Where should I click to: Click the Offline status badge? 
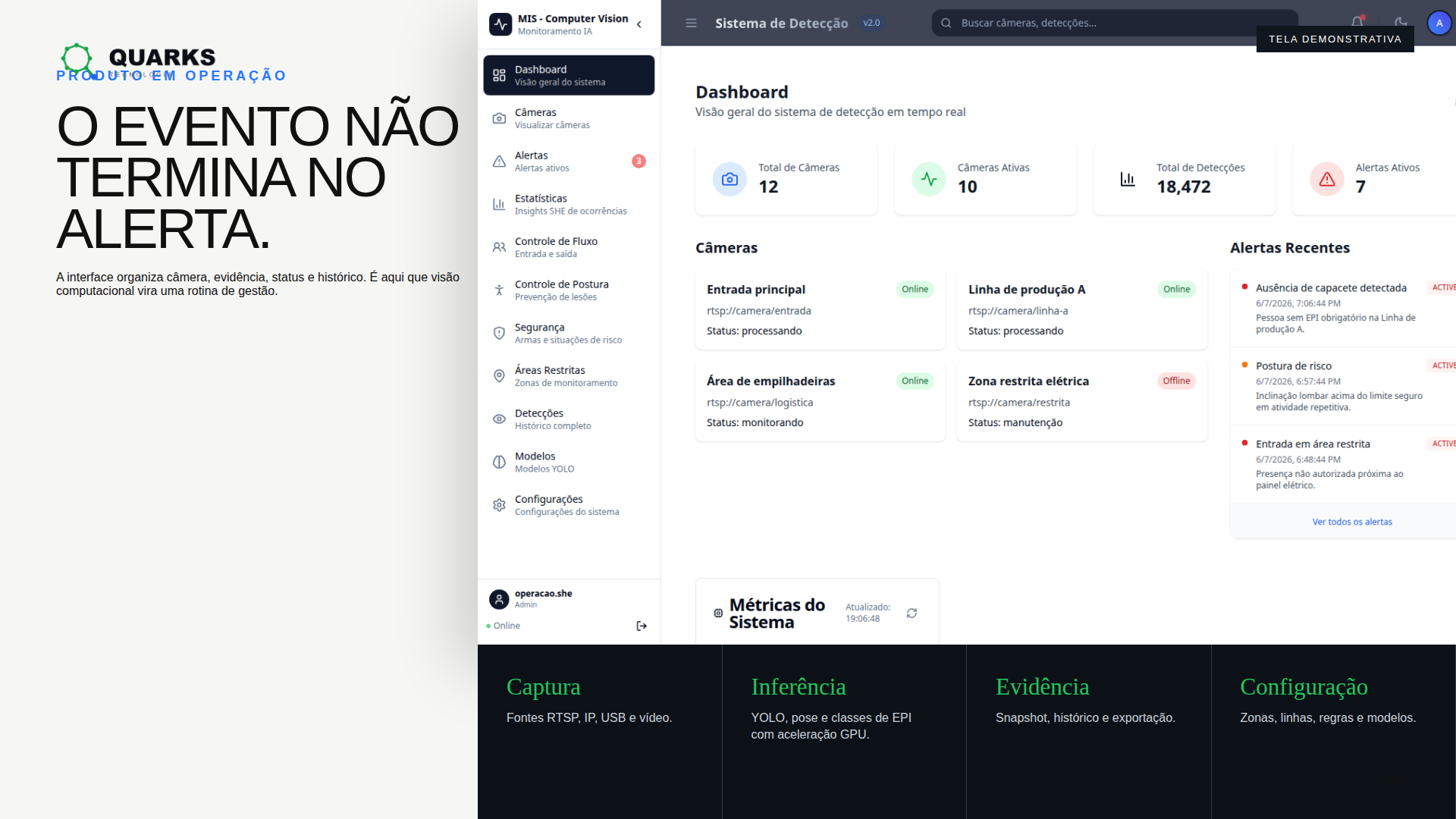[x=1176, y=381]
